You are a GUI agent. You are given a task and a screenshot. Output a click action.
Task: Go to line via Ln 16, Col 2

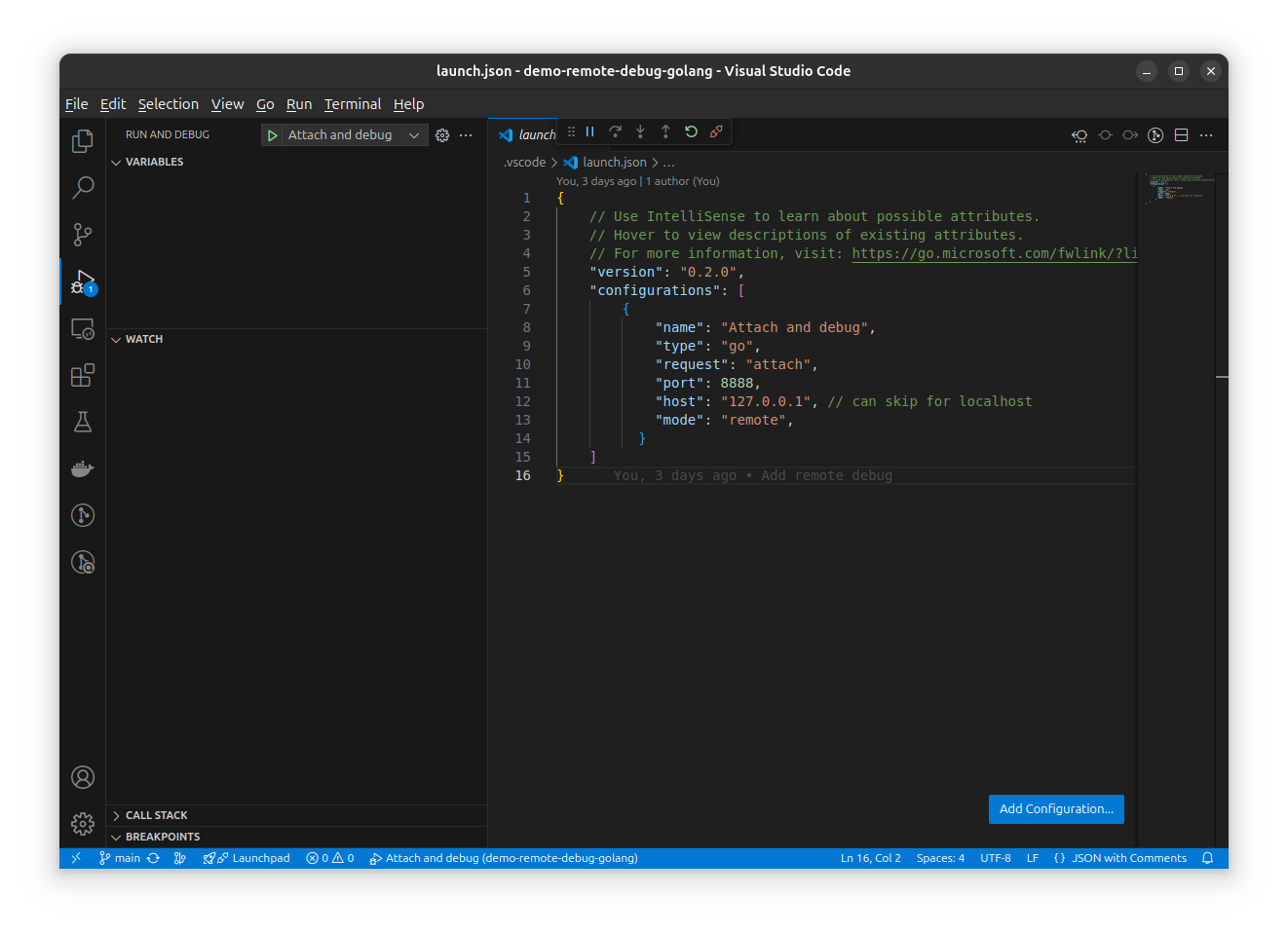871,858
